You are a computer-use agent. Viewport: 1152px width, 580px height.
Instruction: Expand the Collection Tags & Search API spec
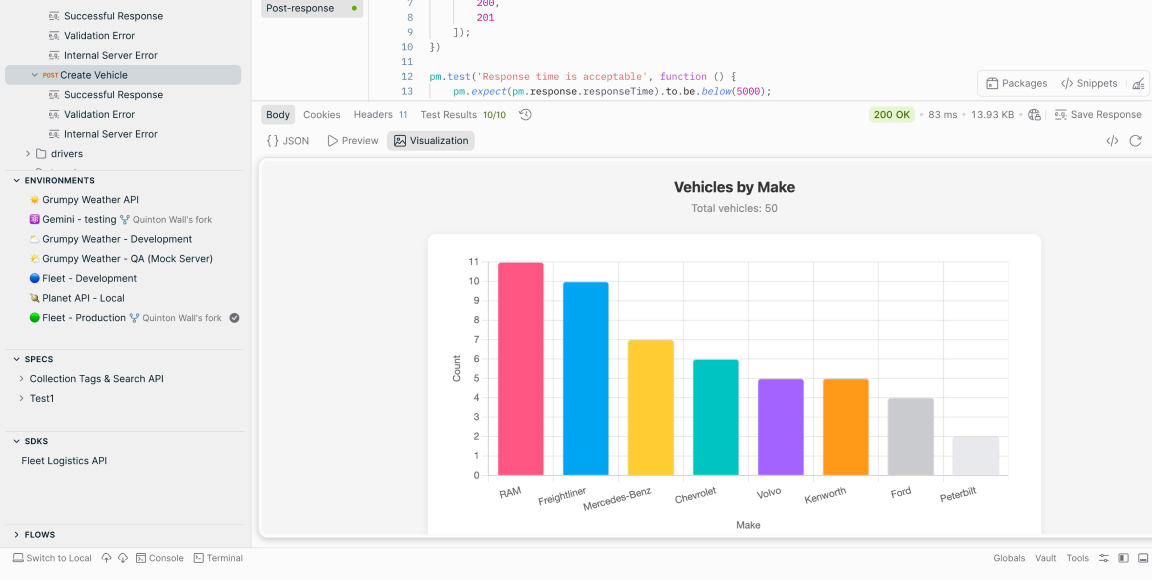(21, 379)
